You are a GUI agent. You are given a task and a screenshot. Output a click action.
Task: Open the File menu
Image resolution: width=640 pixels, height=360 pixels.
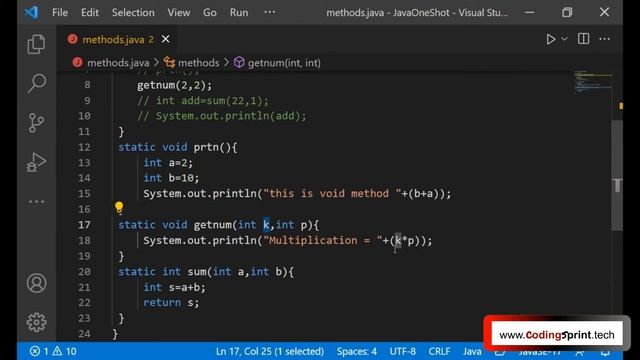60,12
